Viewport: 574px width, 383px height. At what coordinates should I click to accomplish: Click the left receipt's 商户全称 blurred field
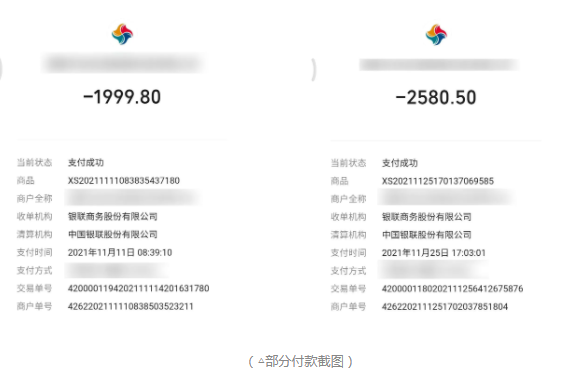[x=133, y=198]
